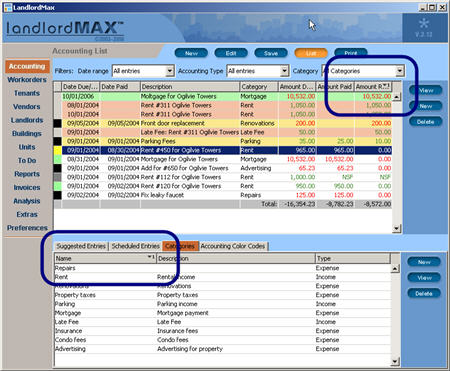This screenshot has width=450, height=371.
Task: Click Delete button beside the accounting list
Action: tap(426, 122)
